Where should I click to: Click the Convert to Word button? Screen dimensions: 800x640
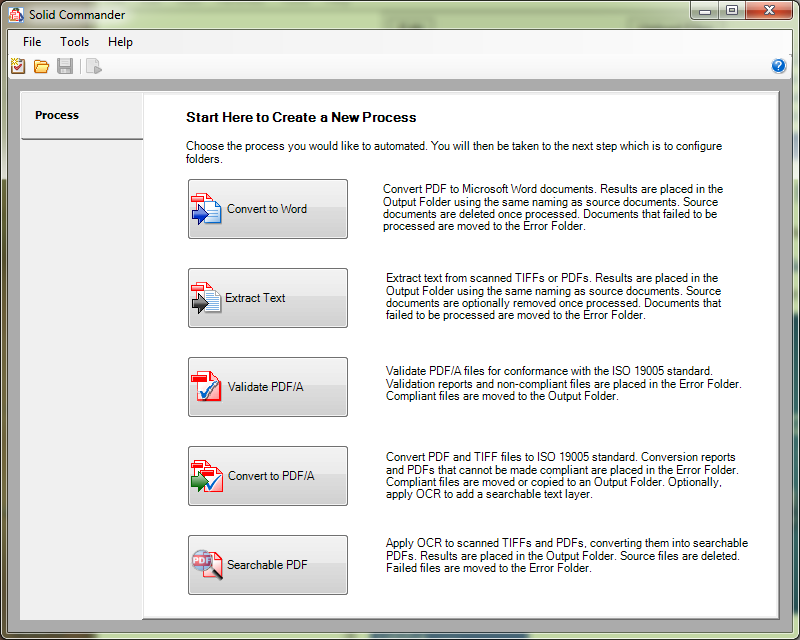point(267,209)
